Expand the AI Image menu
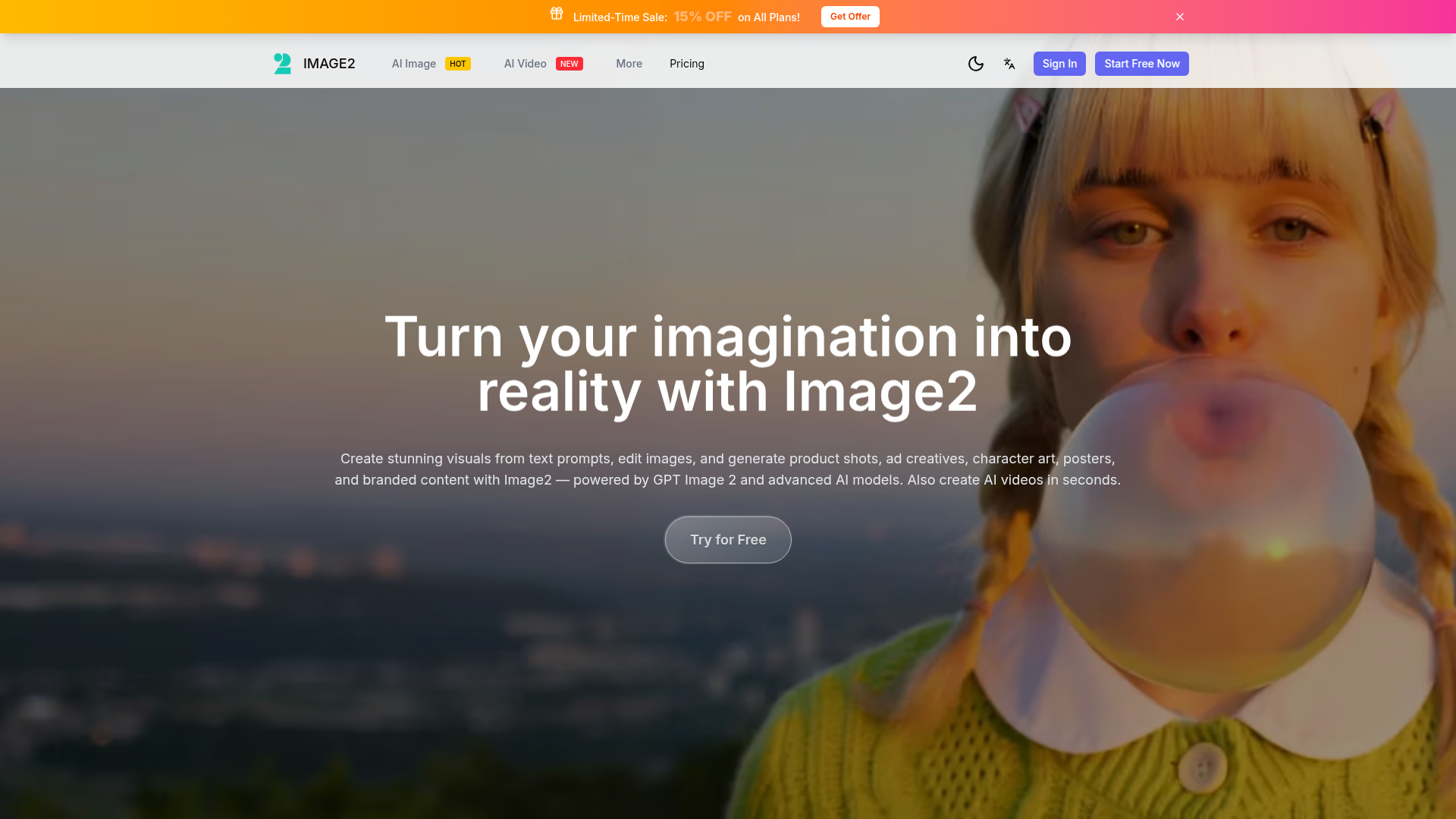The height and width of the screenshot is (819, 1456). point(414,64)
